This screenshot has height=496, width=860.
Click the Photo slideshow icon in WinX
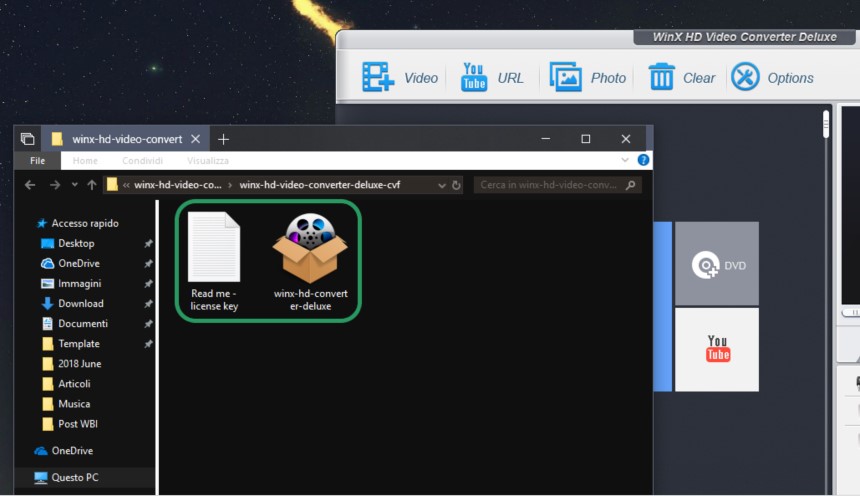(565, 77)
